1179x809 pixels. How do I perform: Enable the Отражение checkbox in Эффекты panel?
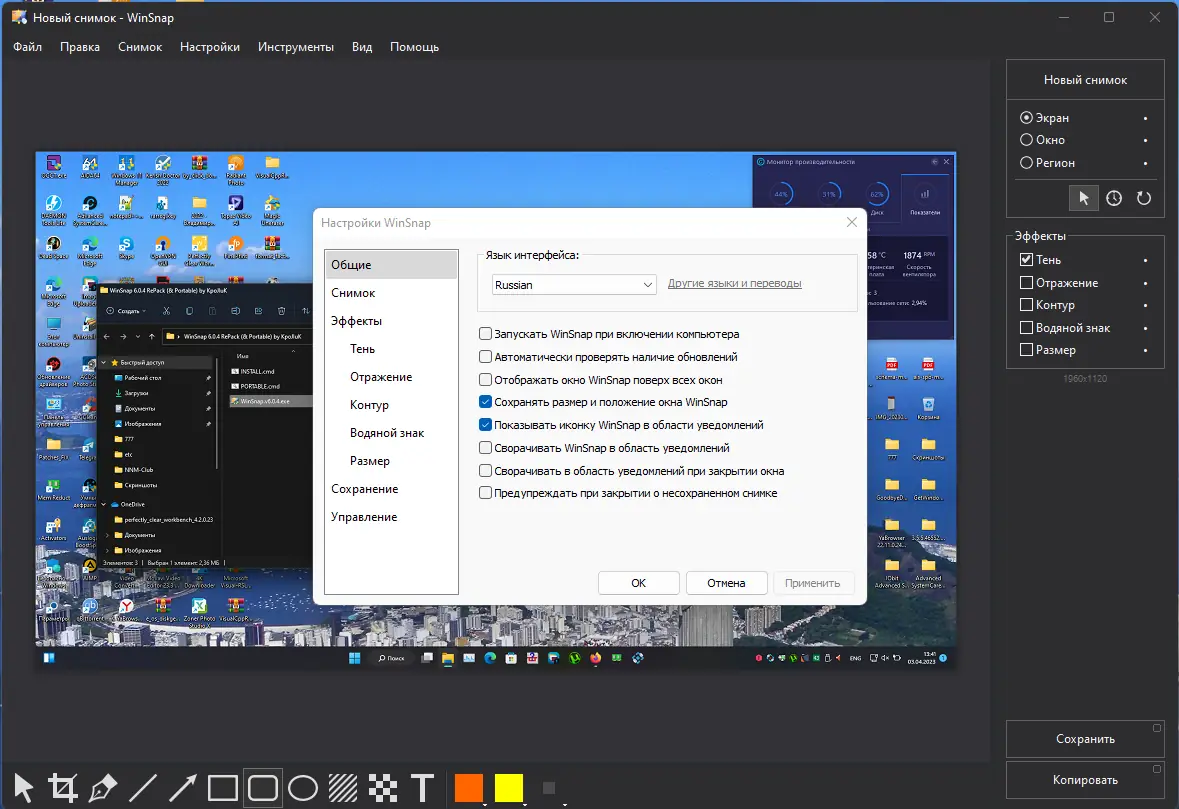pos(1026,283)
